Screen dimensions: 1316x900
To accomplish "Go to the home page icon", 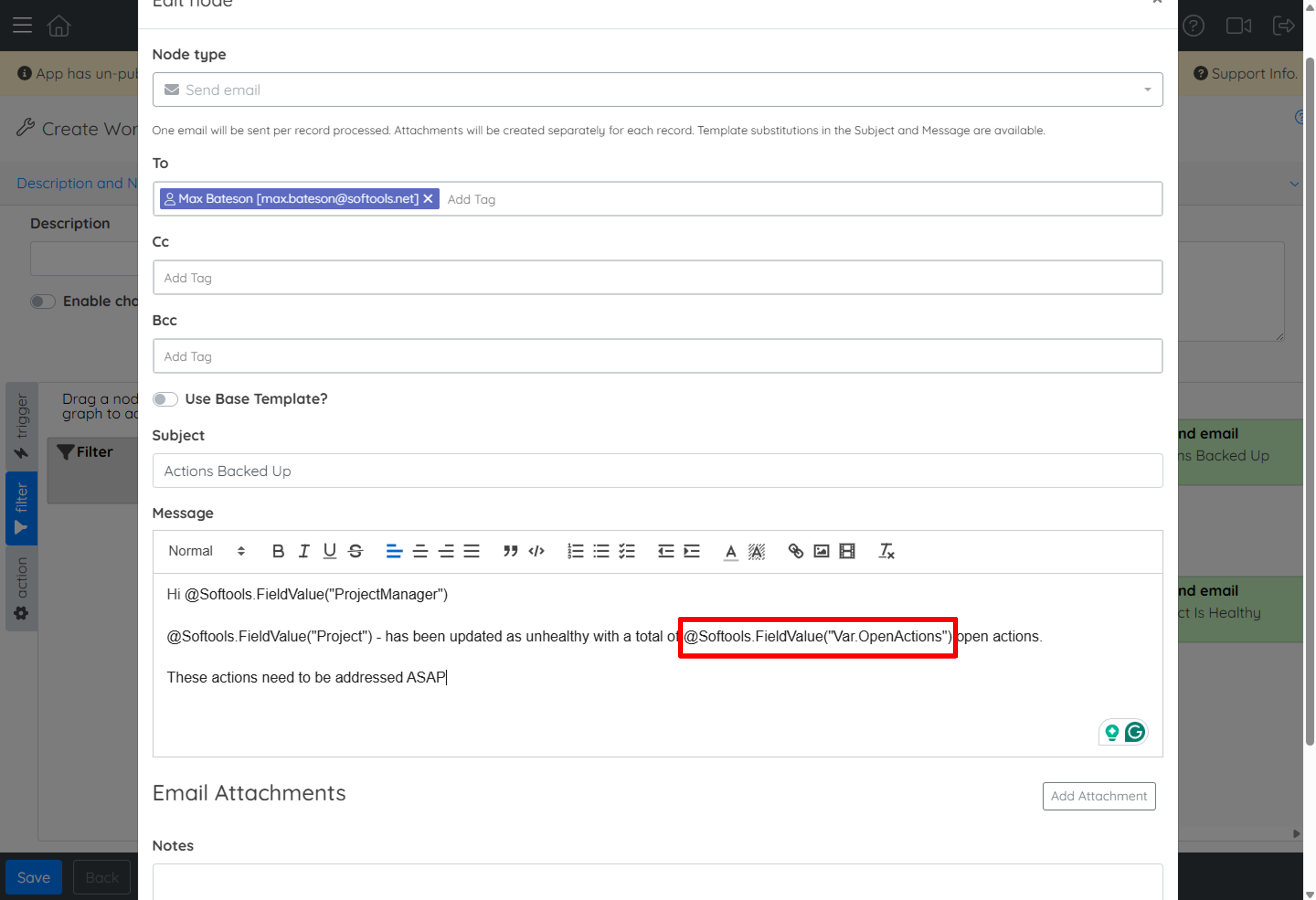I will tap(59, 25).
